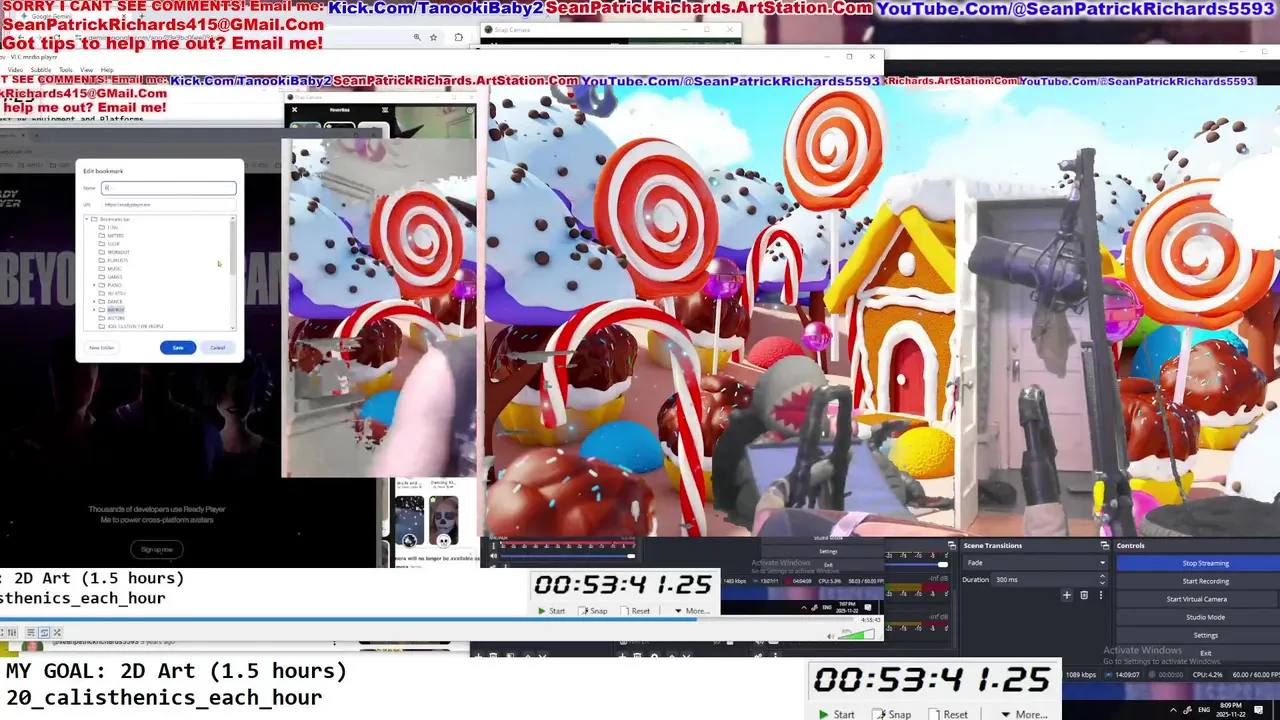Remove transition using trash icon

point(1084,595)
